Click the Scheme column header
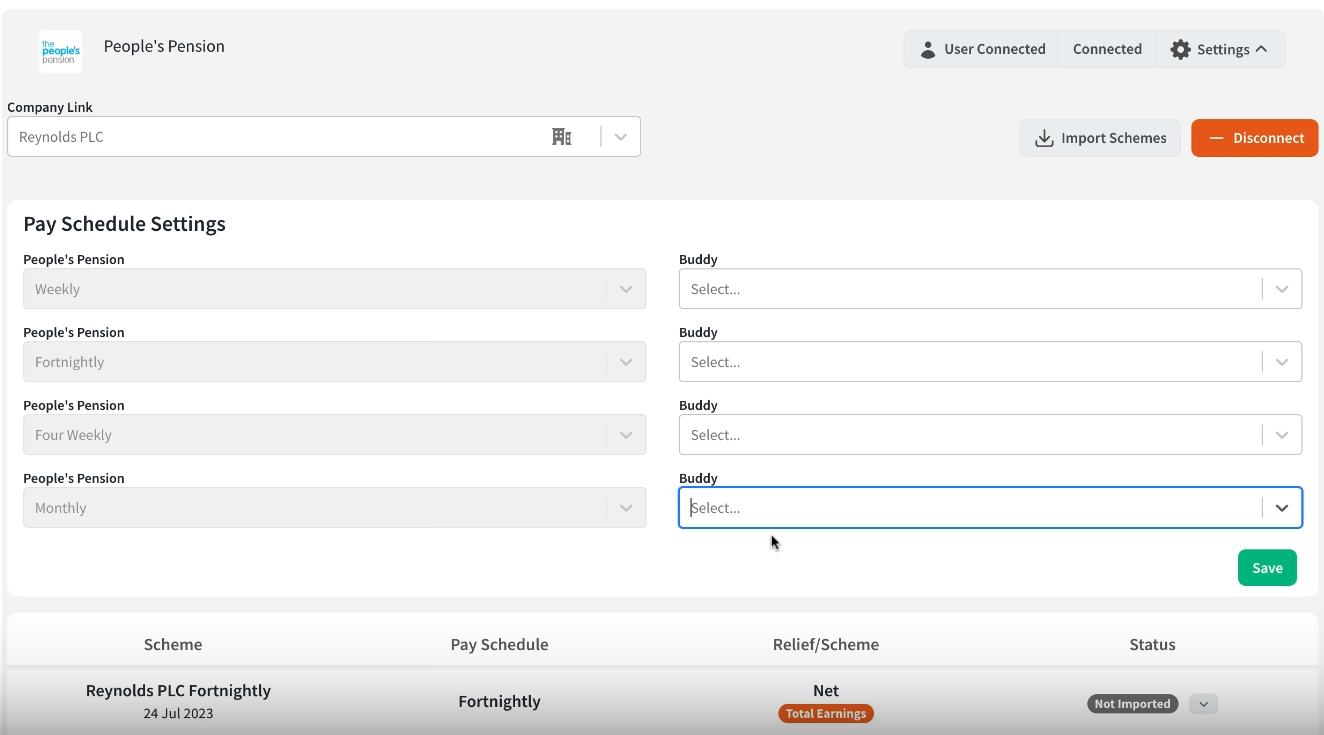 173,645
